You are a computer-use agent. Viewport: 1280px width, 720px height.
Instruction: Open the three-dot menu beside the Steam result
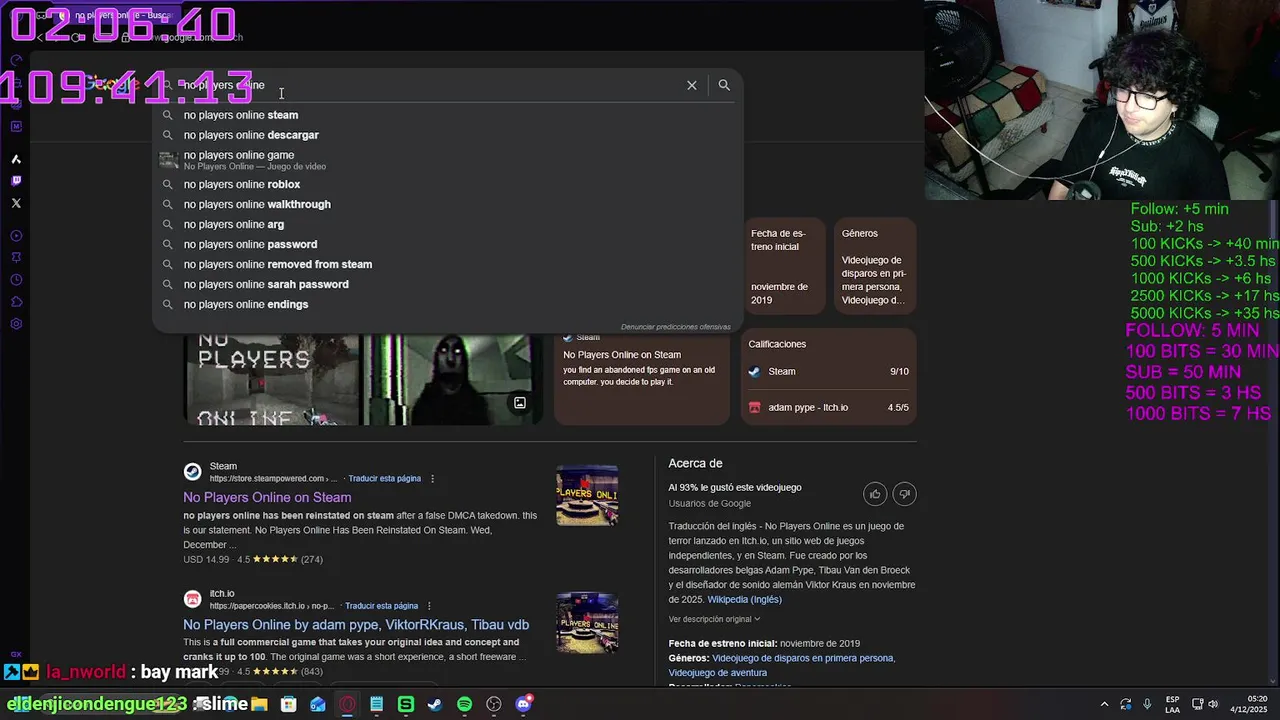pyautogui.click(x=432, y=478)
